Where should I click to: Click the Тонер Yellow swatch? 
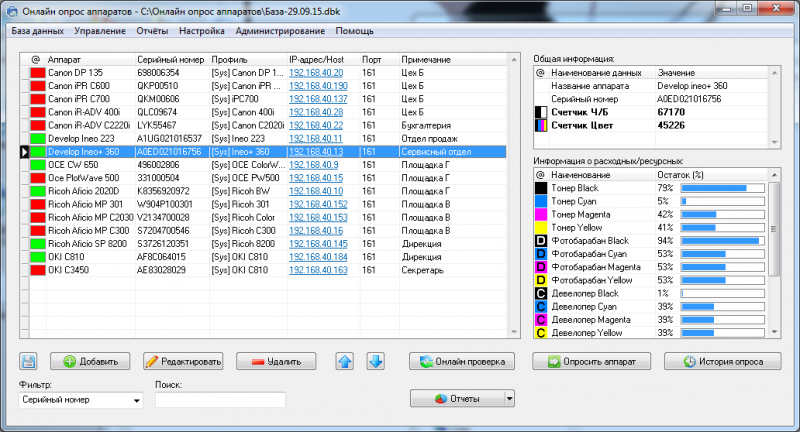point(541,227)
